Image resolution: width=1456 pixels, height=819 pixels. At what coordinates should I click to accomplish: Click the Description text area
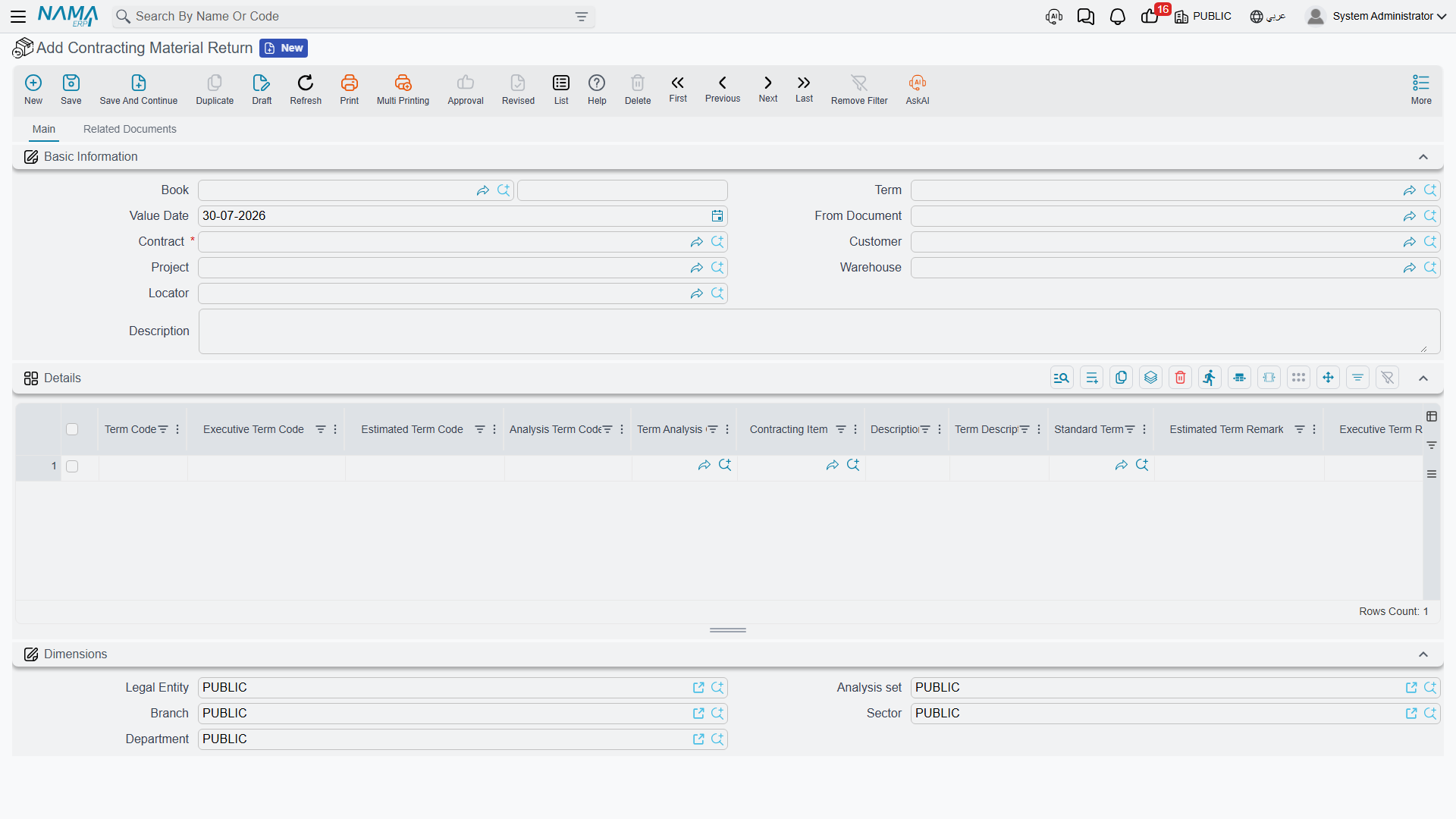click(x=819, y=331)
